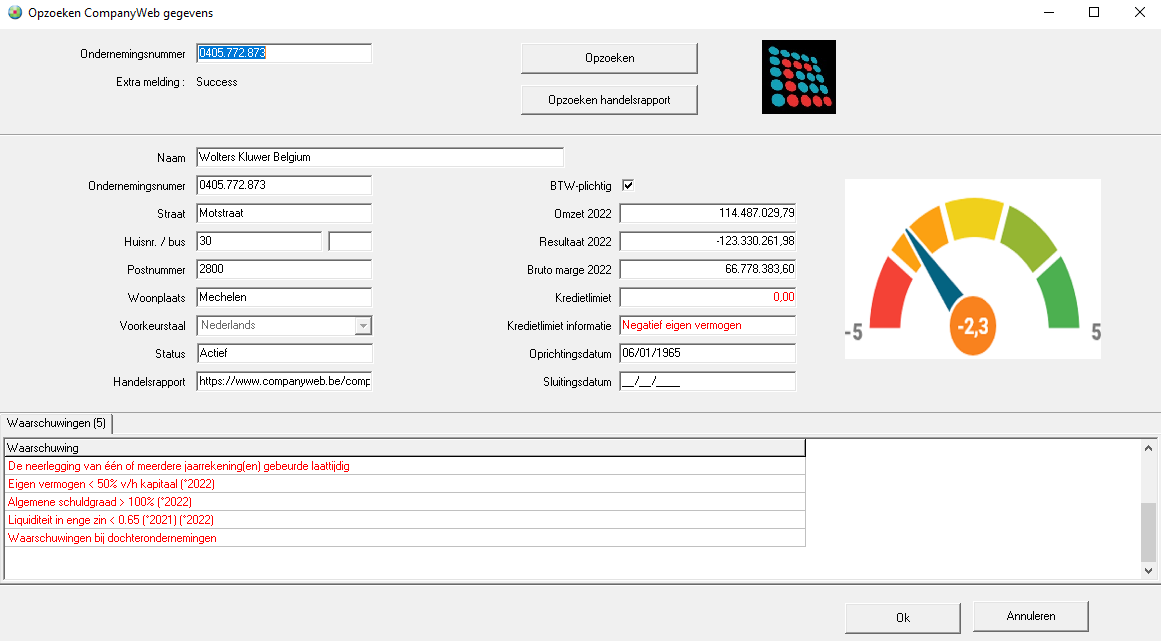Click the Waarschuwing column header
Screen dimensions: 1161x641
coord(404,448)
